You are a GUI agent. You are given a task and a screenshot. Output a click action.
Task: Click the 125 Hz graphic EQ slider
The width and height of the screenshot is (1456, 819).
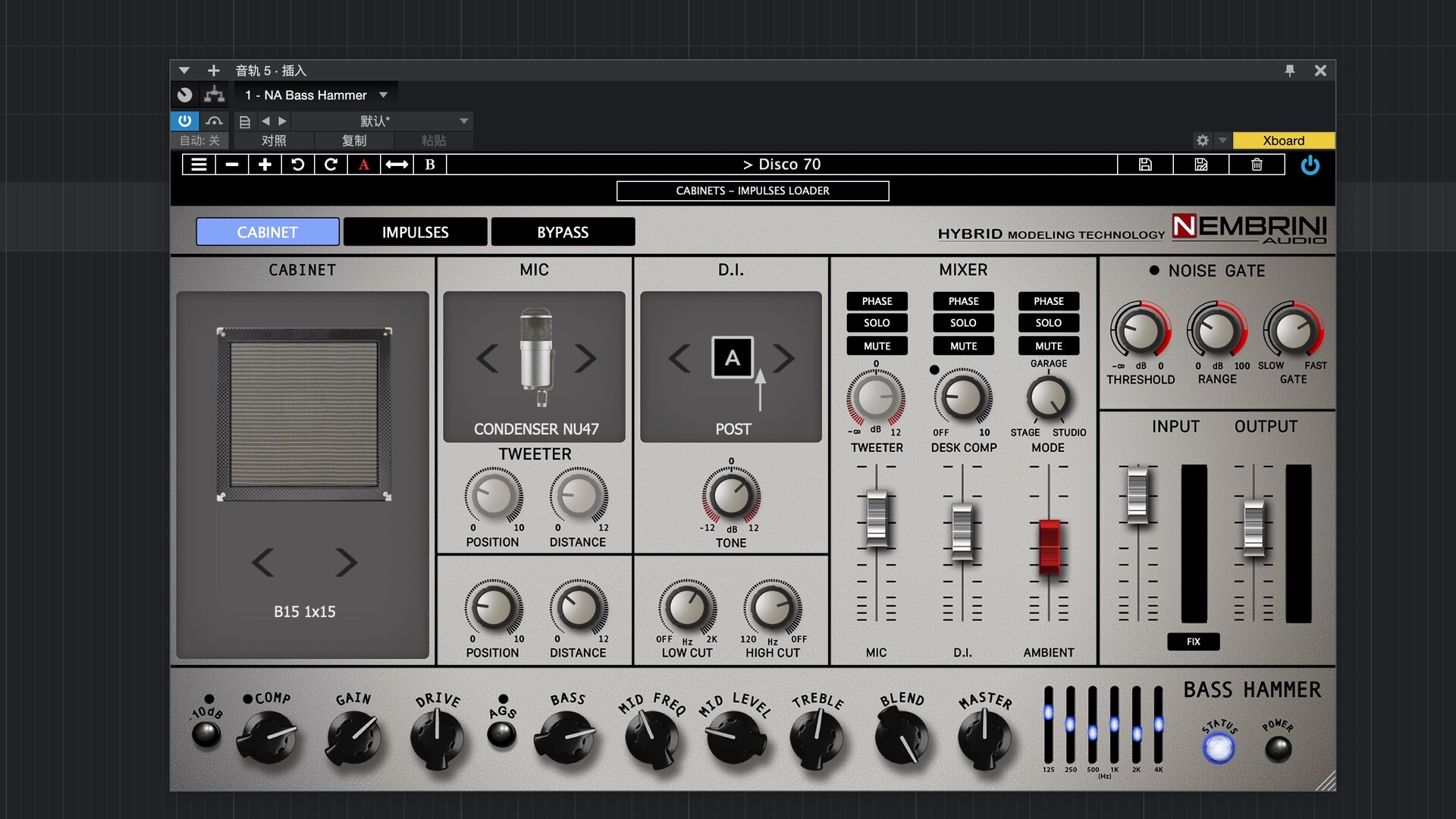[x=1048, y=725]
